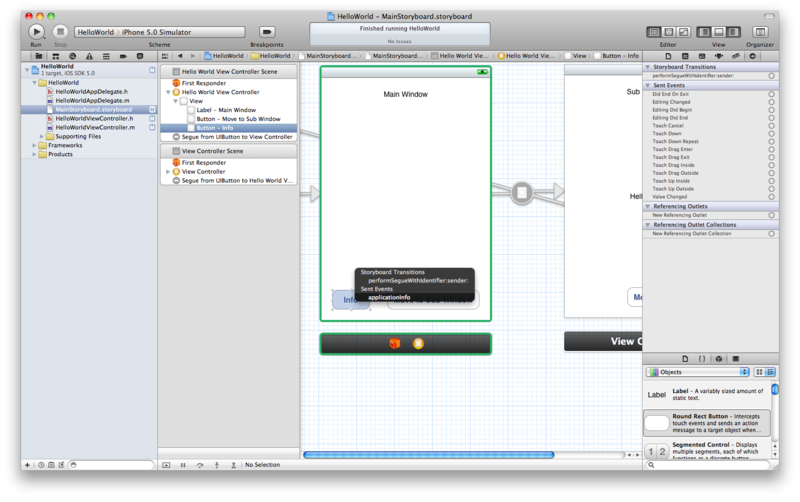Choose applicationInfo in connection popup

[389, 297]
